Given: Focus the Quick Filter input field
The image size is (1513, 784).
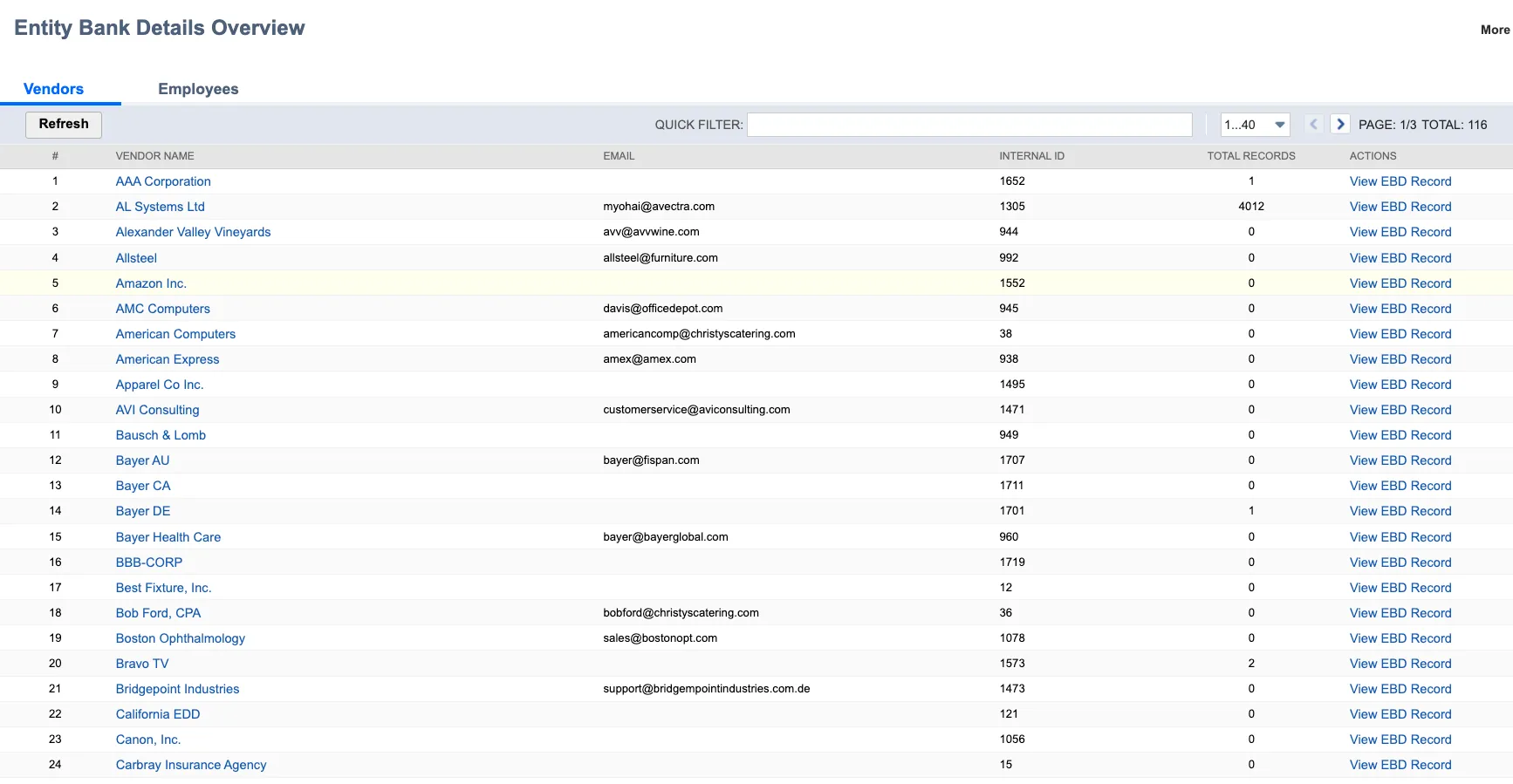Looking at the screenshot, I should [969, 125].
